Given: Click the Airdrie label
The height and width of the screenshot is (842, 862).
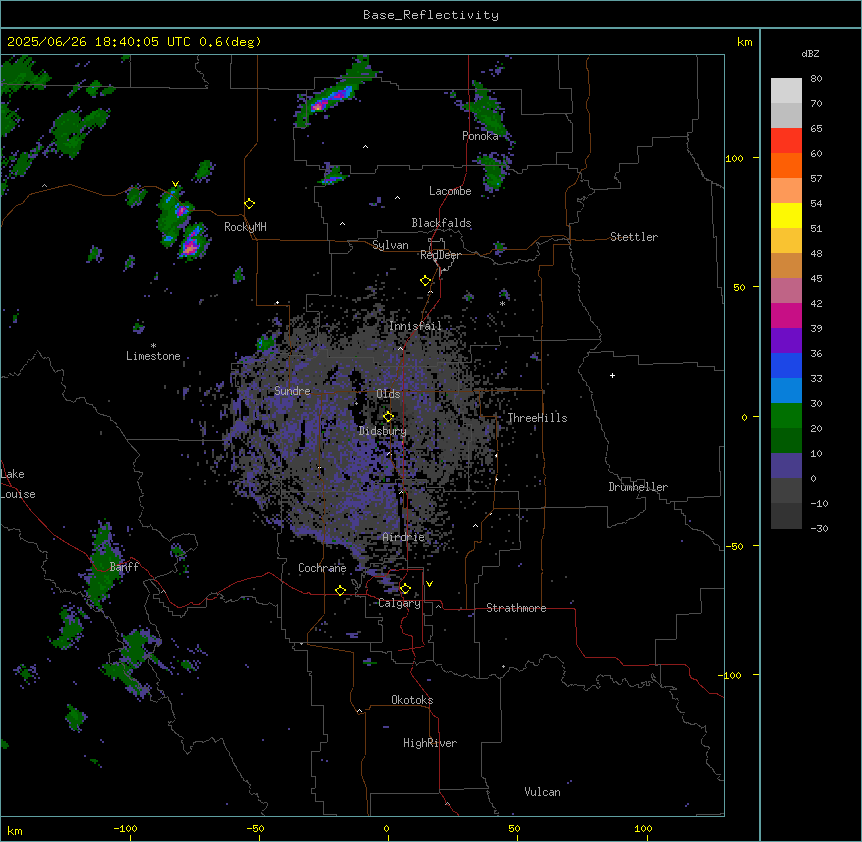Looking at the screenshot, I should (404, 537).
